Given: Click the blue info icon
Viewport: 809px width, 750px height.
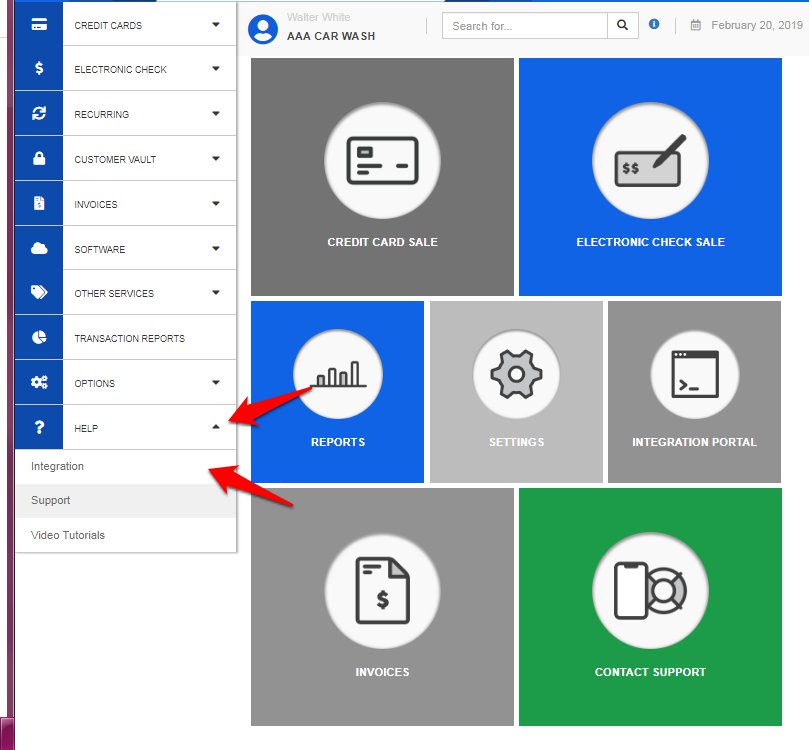Looking at the screenshot, I should 654,24.
